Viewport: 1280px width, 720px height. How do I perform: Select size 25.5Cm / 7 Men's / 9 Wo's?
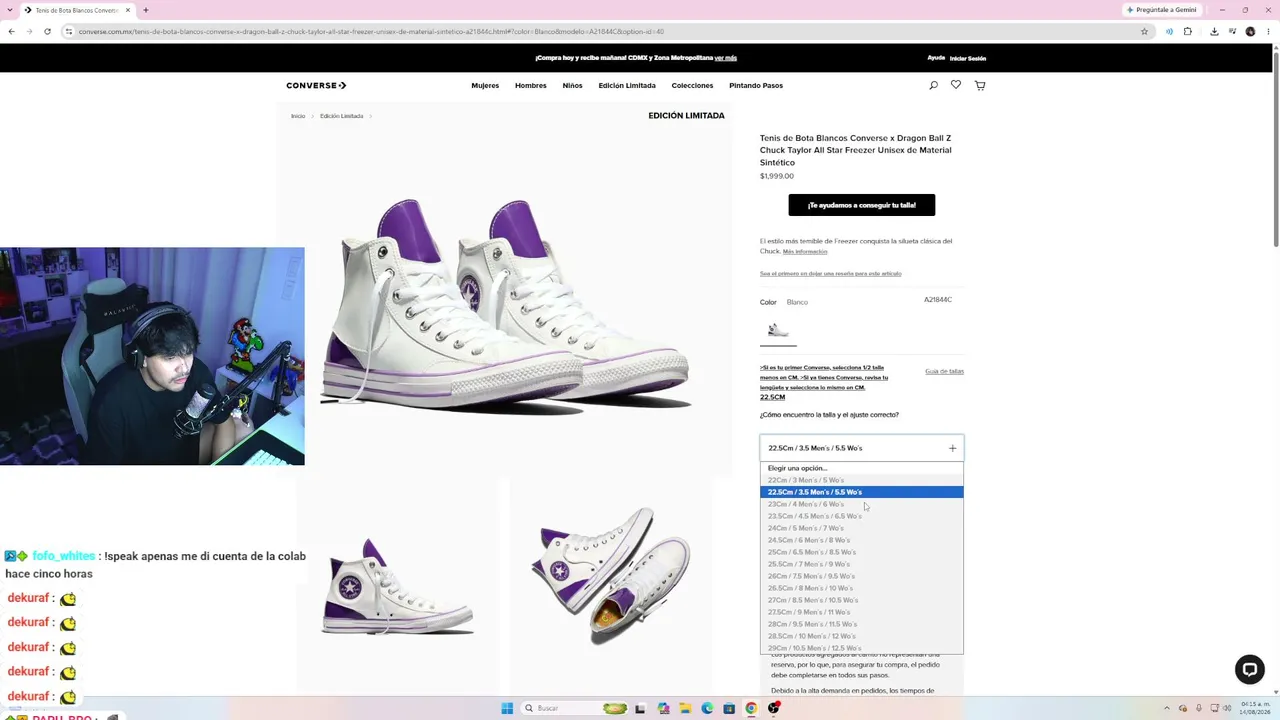861,564
